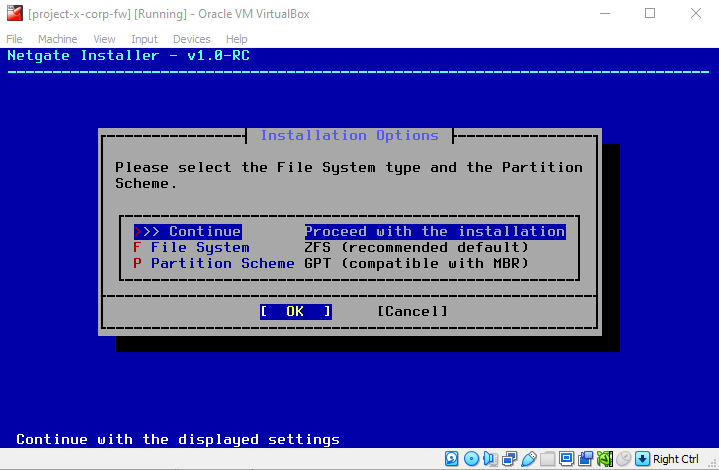
Task: Click the shared folders status icon
Action: 547,459
